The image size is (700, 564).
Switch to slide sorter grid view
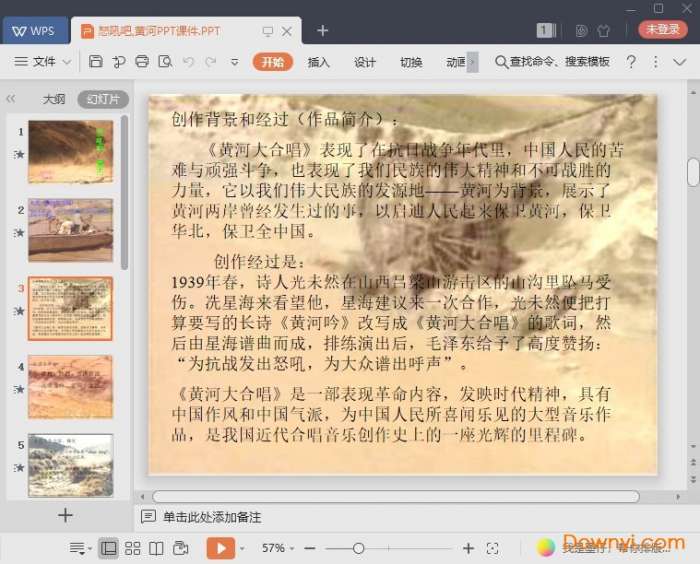[133, 548]
